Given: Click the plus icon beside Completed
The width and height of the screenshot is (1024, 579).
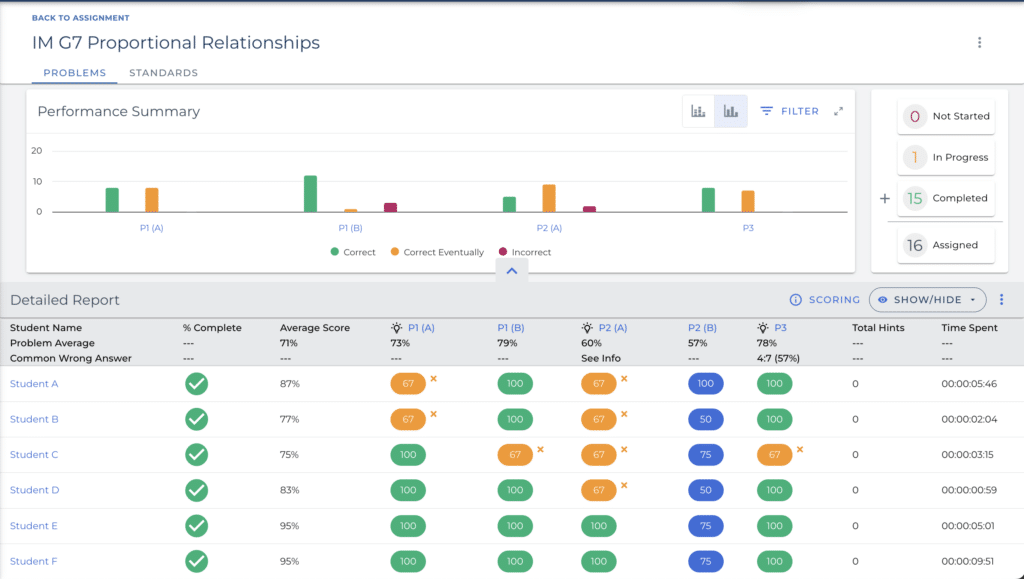Looking at the screenshot, I should click(x=884, y=198).
